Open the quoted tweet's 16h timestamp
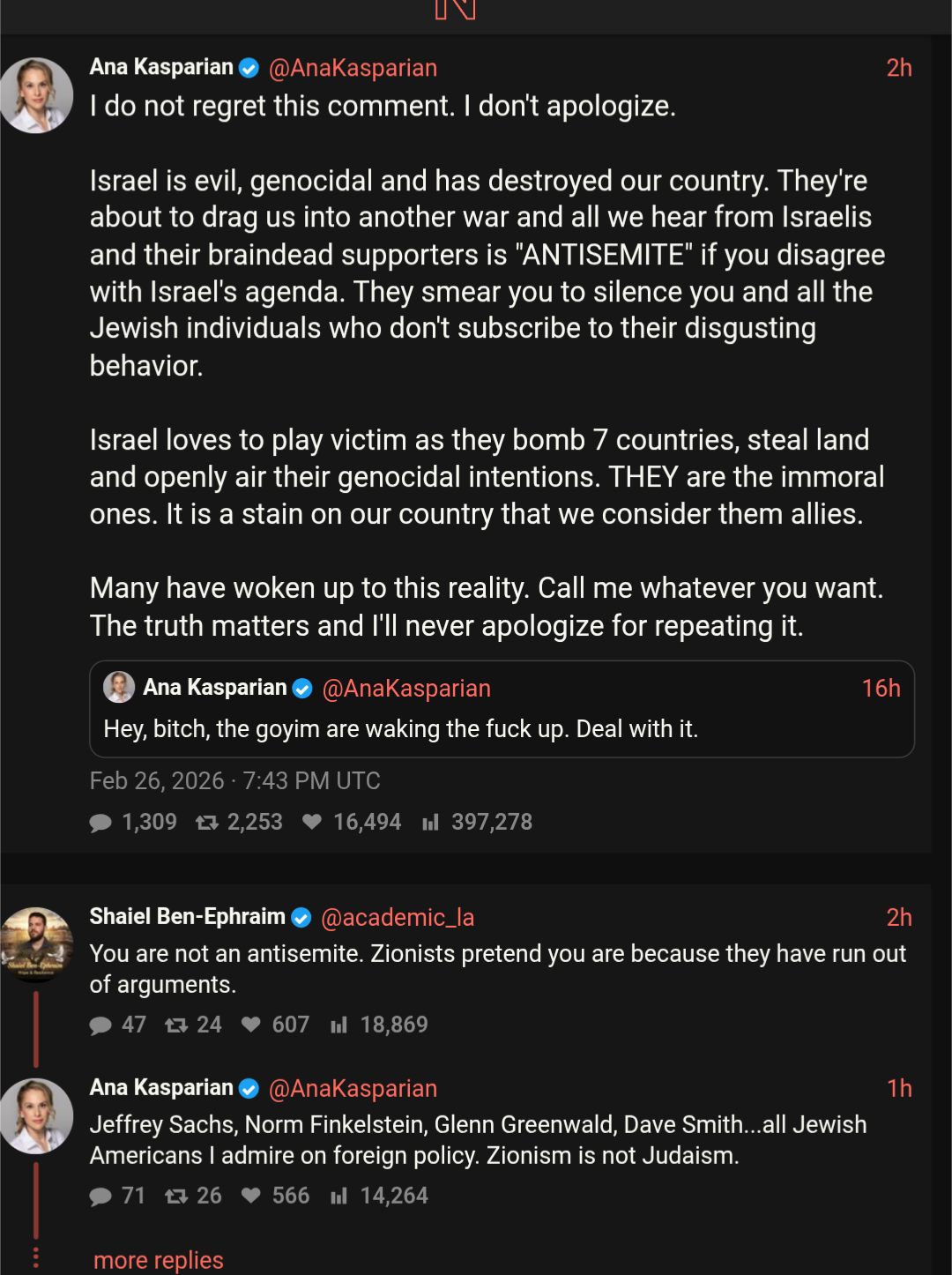This screenshot has height=1275, width=952. pos(881,689)
